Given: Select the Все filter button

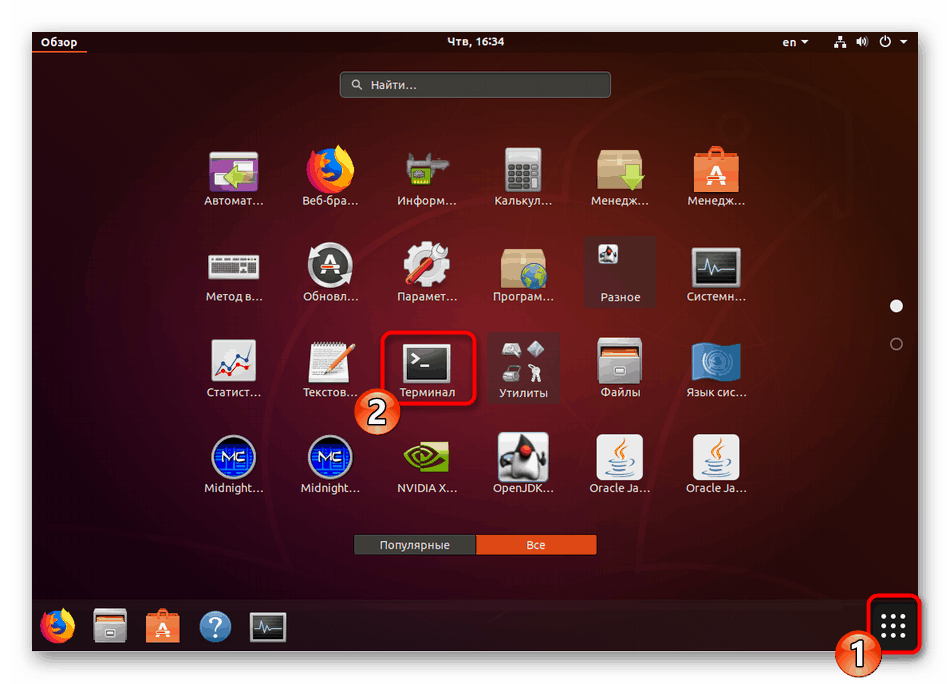Looking at the screenshot, I should tap(536, 544).
